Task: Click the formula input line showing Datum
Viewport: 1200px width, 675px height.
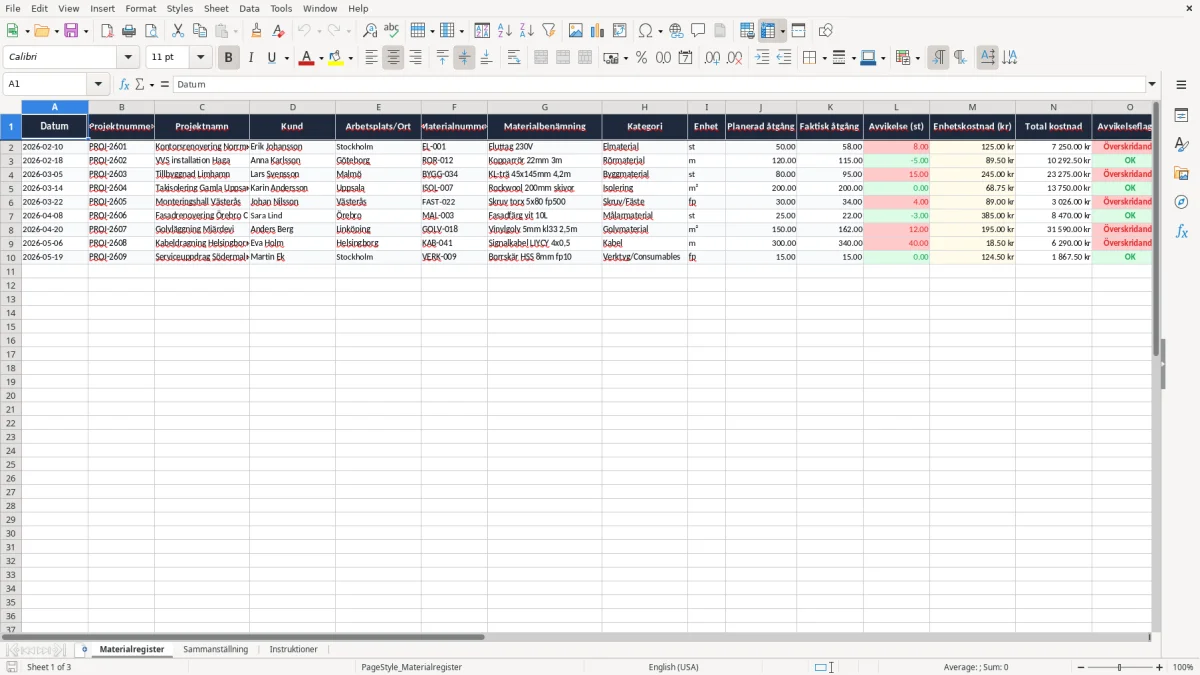Action: [x=659, y=85]
